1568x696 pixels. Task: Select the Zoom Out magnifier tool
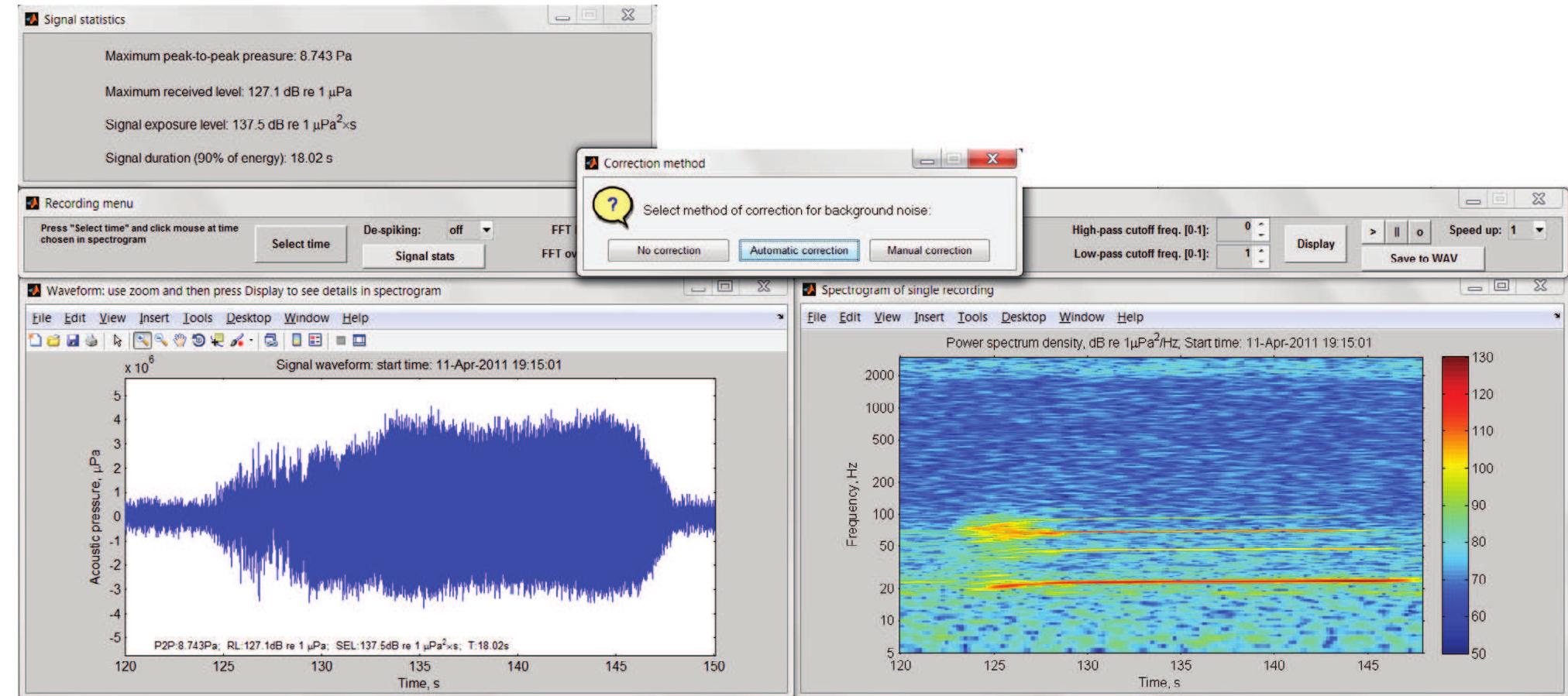[x=161, y=341]
